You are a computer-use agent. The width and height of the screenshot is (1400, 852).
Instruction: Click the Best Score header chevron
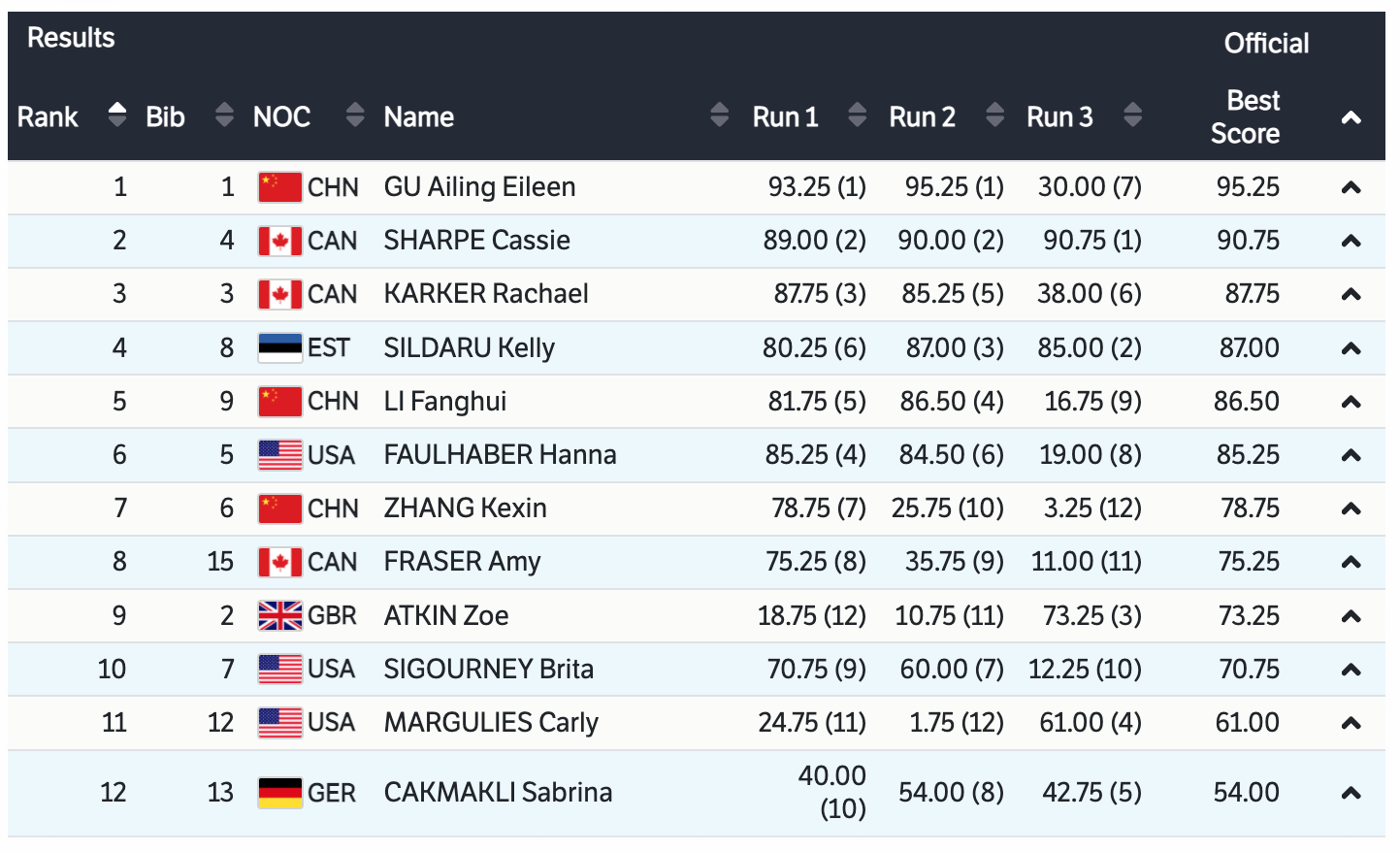pyautogui.click(x=1351, y=118)
